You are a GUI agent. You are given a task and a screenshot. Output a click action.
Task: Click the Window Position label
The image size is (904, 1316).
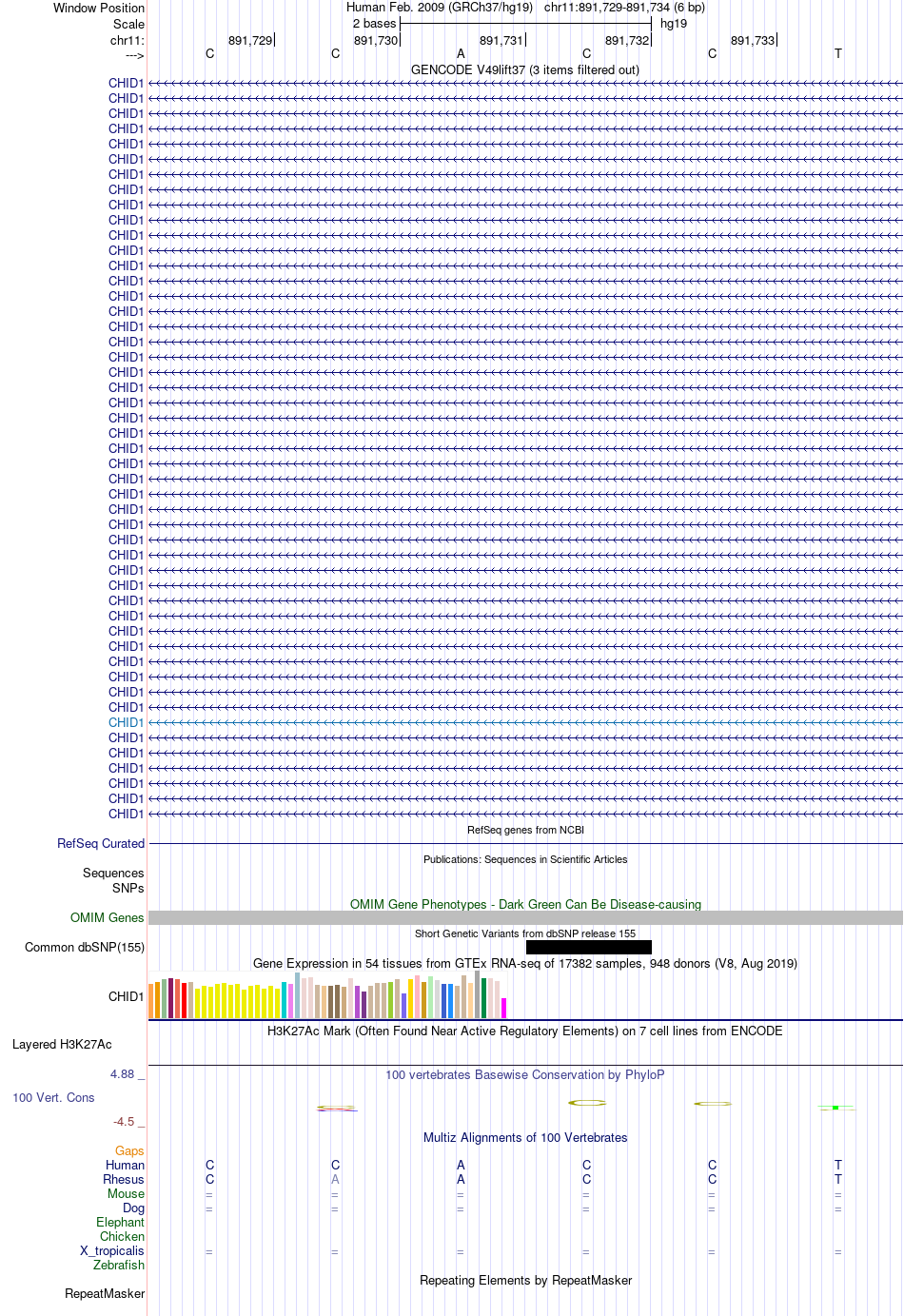coord(99,8)
